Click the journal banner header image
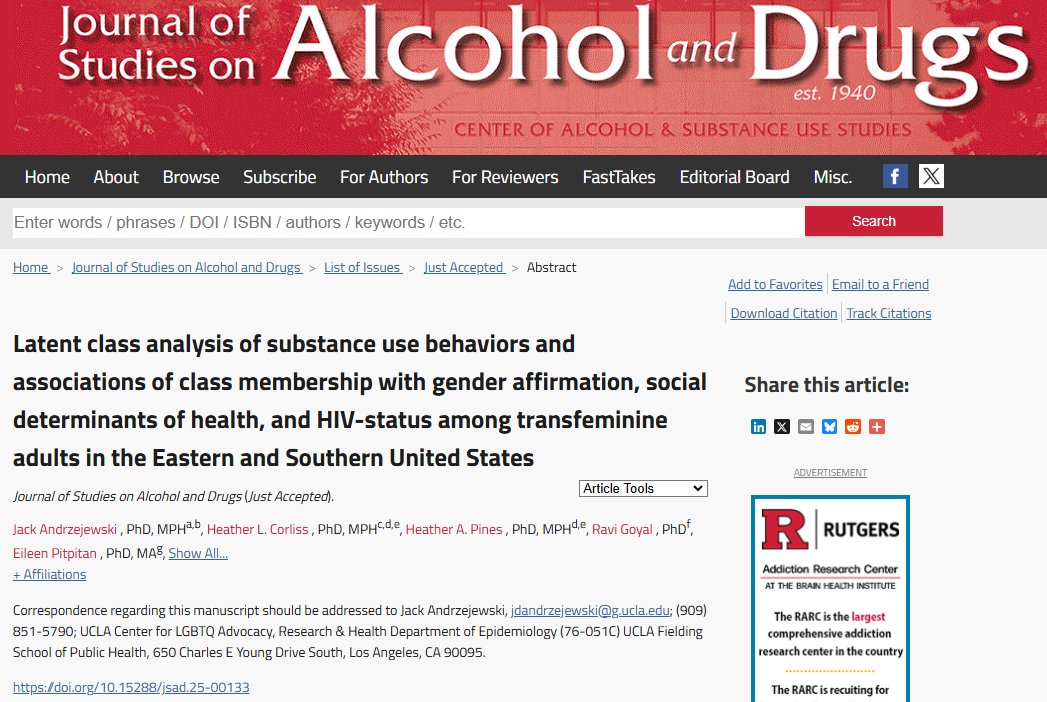The image size is (1047, 702). pos(524,77)
